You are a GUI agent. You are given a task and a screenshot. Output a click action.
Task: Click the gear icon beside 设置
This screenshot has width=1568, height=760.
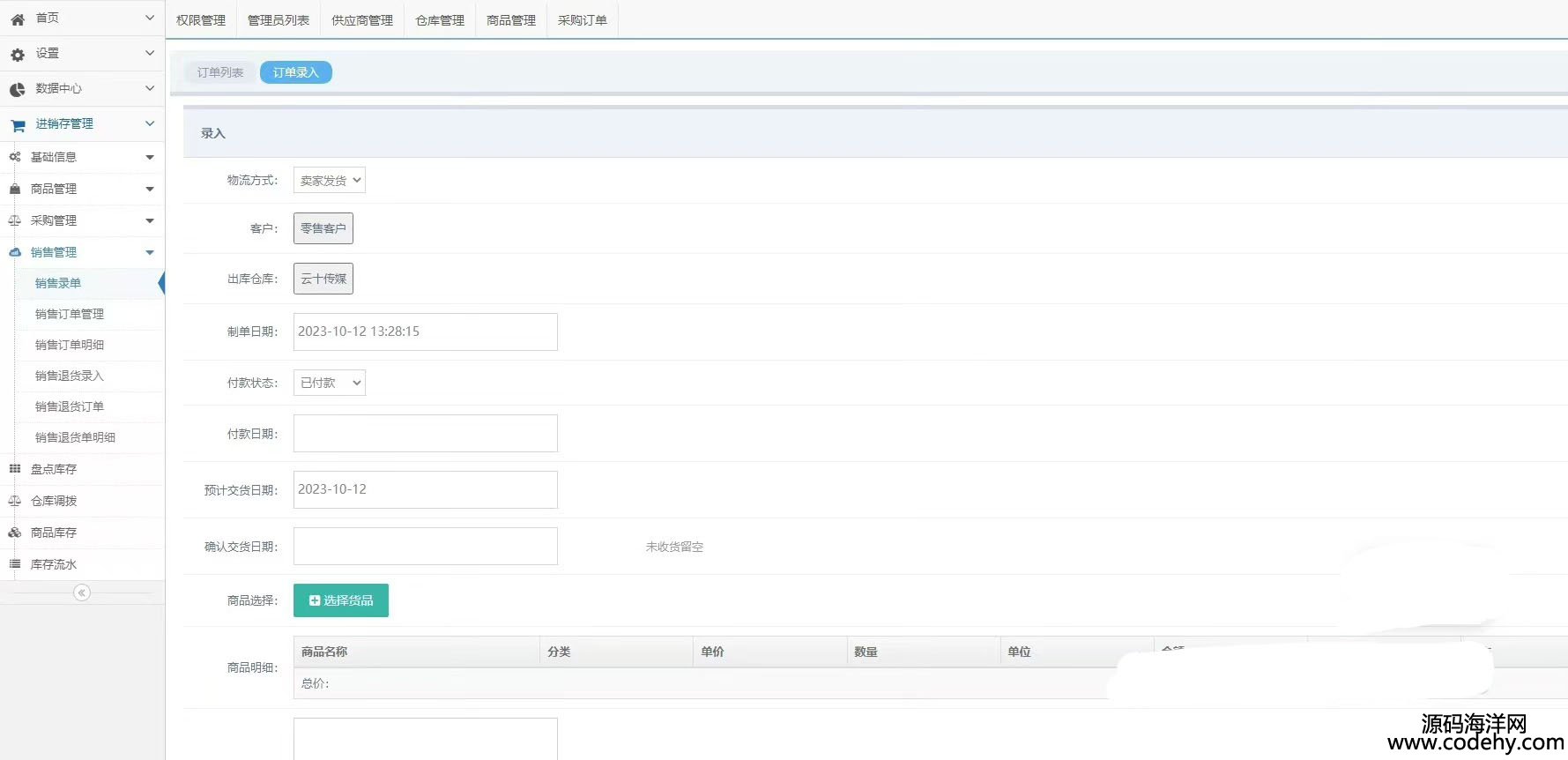pos(18,55)
